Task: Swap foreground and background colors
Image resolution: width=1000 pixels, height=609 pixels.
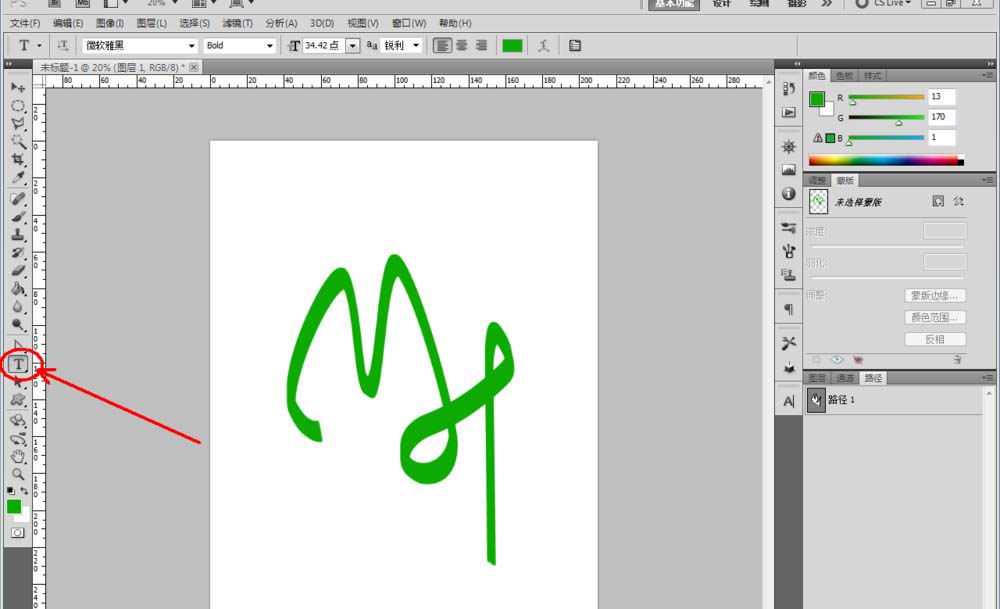Action: [24, 490]
